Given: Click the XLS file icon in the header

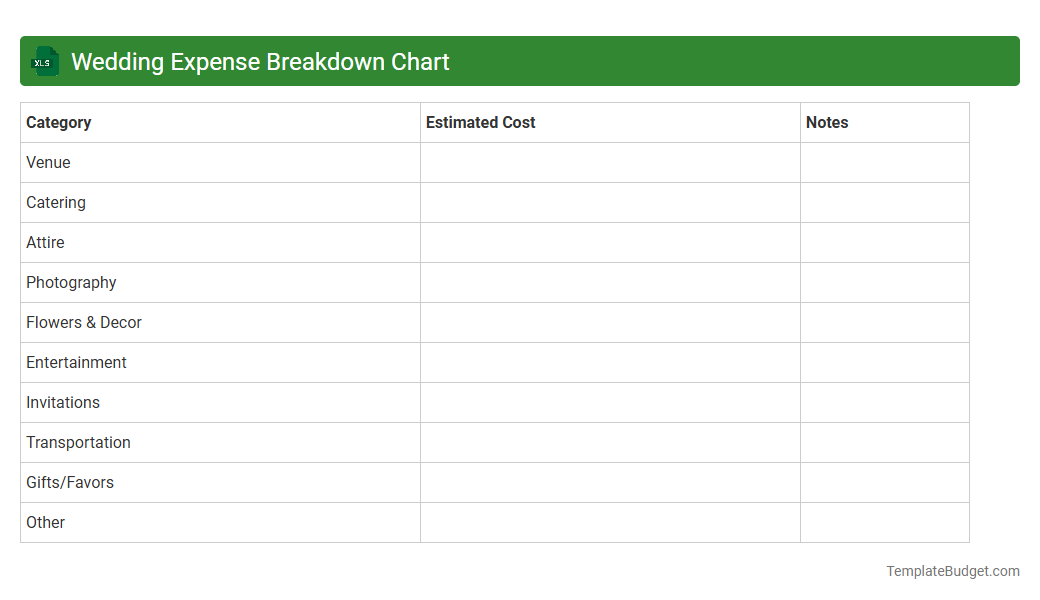Looking at the screenshot, I should pos(44,61).
